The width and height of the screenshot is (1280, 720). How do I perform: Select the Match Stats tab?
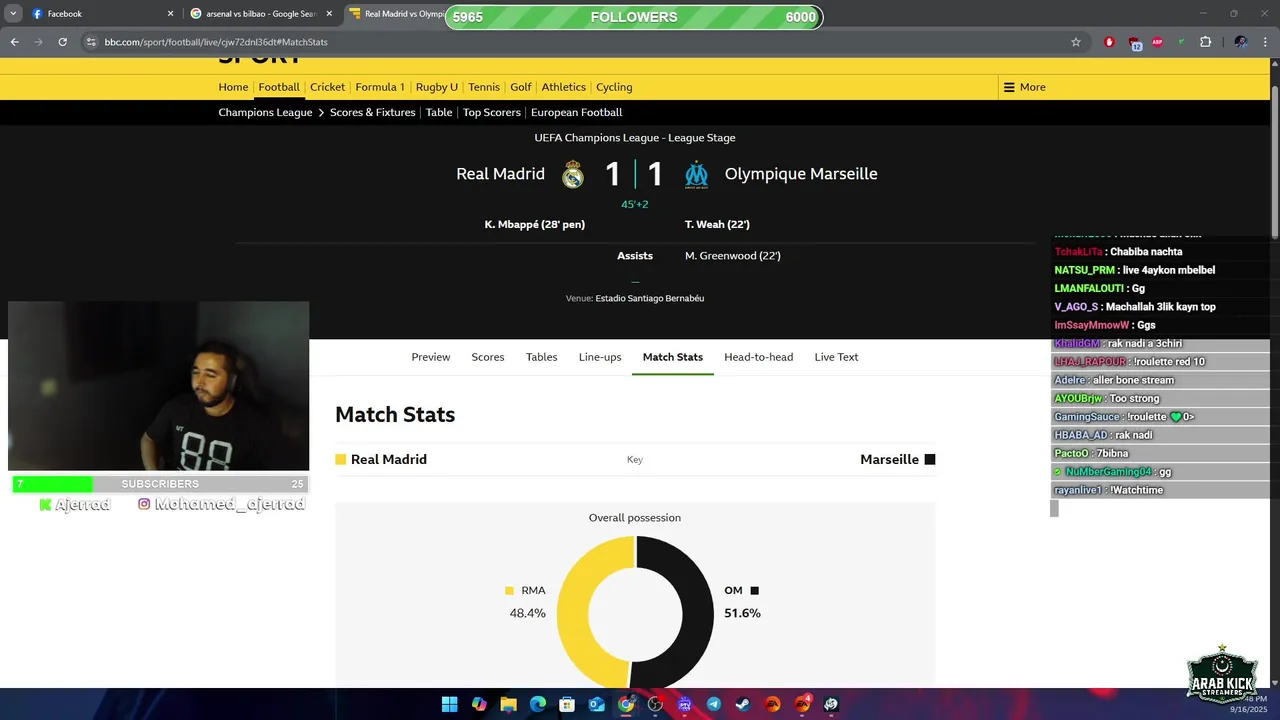click(x=673, y=357)
